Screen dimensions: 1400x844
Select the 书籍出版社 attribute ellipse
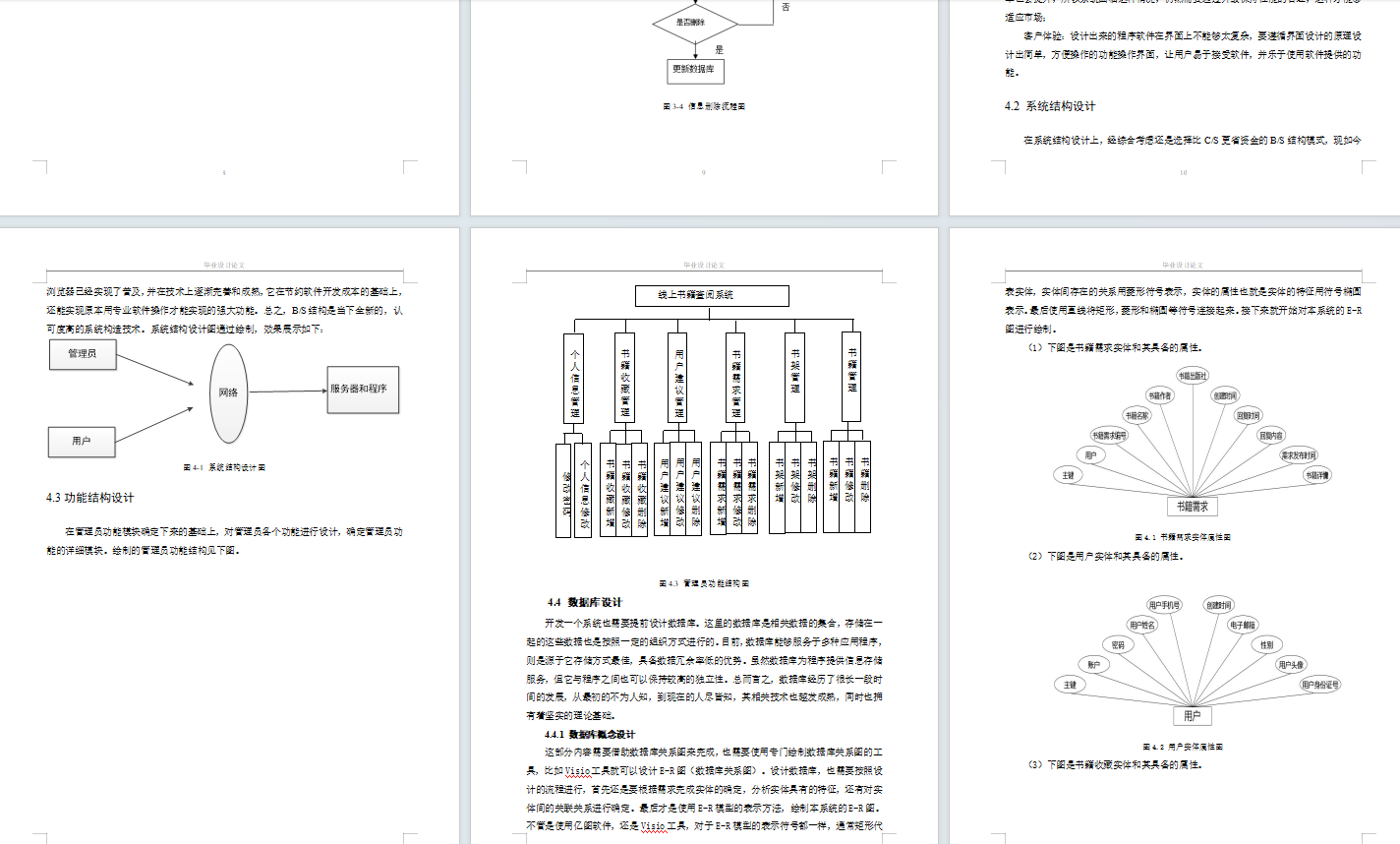coord(1193,374)
